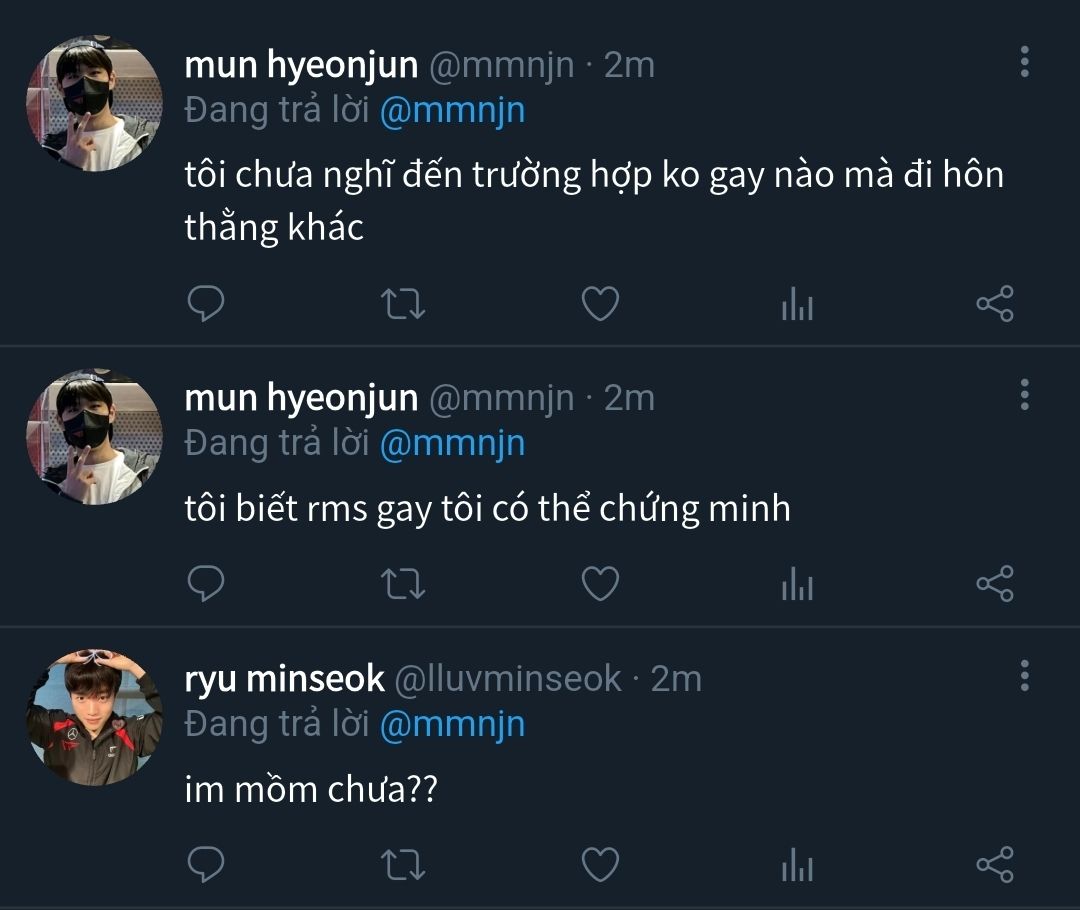Retweet the 'chứng minh' tweet
1080x910 pixels.
(404, 584)
